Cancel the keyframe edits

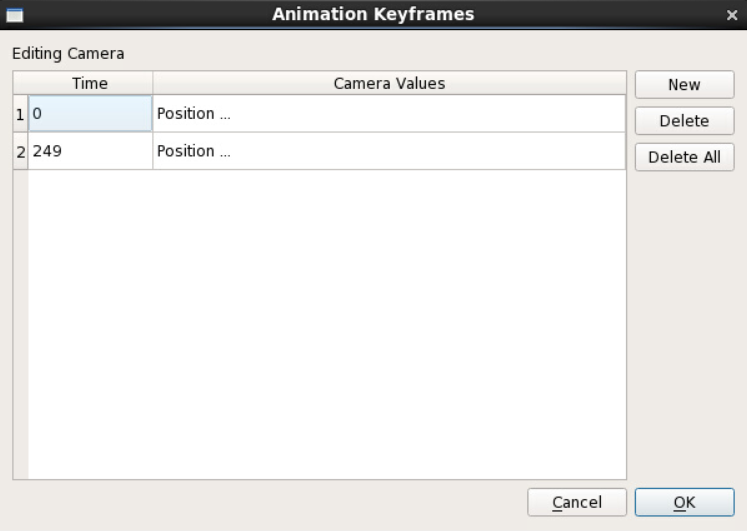click(576, 502)
